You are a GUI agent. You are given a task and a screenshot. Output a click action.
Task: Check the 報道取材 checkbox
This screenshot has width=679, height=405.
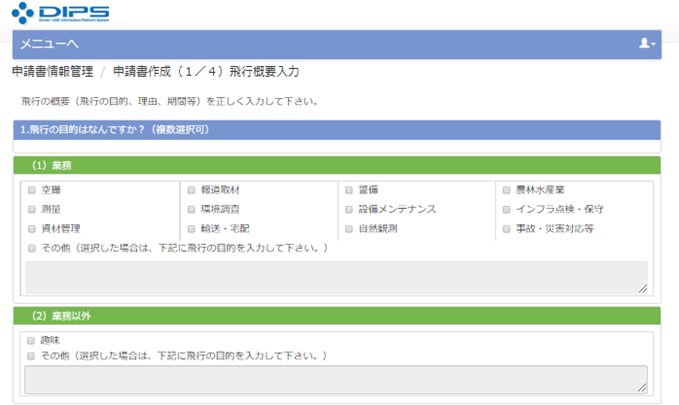[x=191, y=190]
